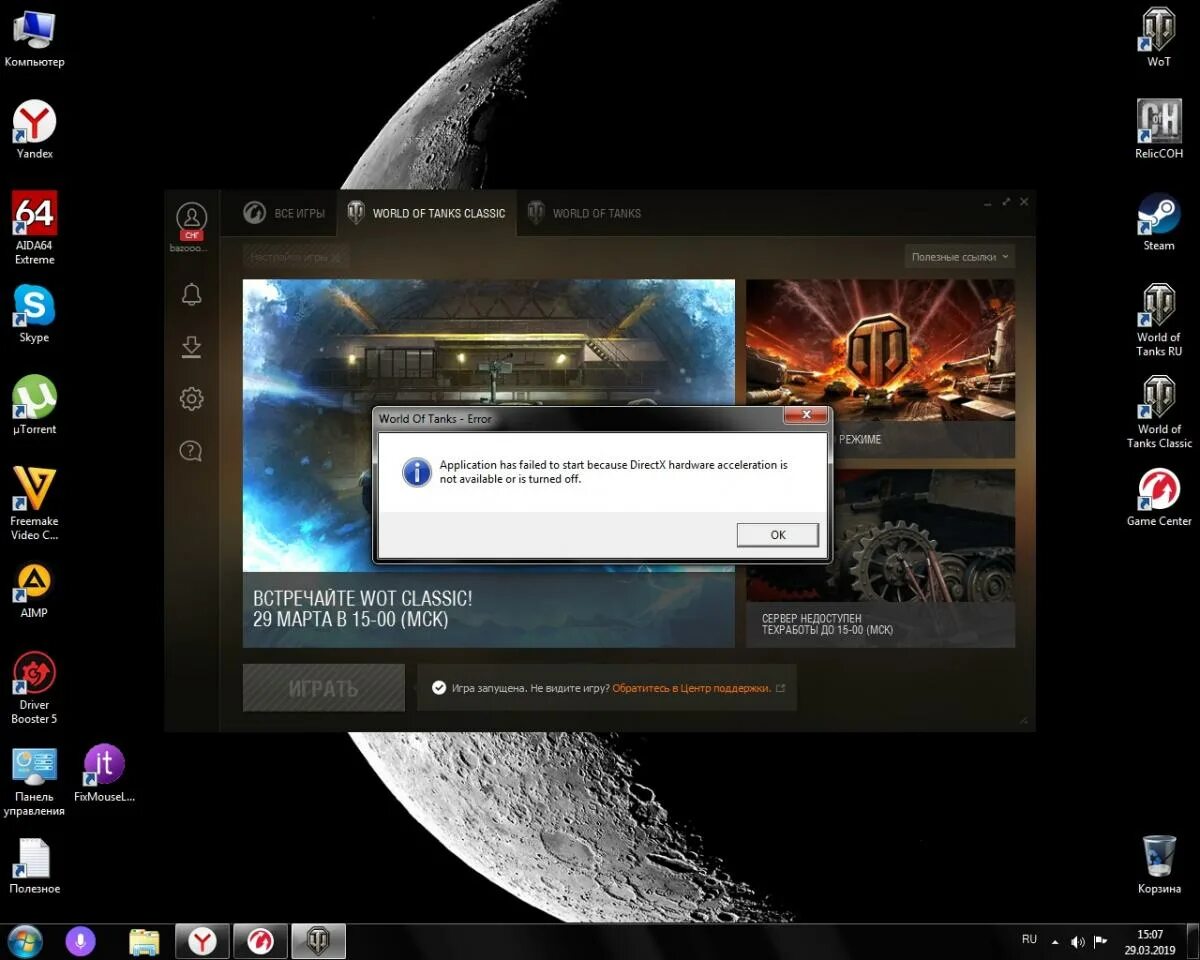Viewport: 1200px width, 960px height.
Task: Open the Windows Start menu
Action: (25, 941)
